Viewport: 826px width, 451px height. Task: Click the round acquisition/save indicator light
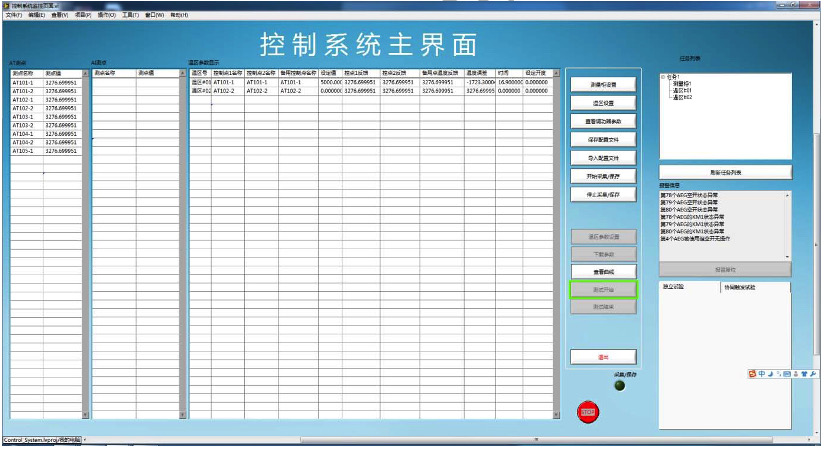pos(619,386)
